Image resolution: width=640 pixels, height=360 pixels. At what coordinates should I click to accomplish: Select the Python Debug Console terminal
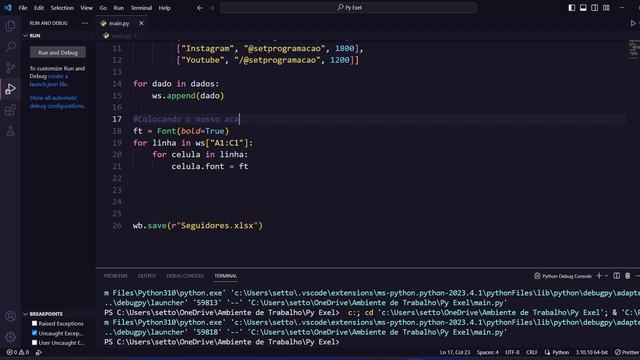562,276
